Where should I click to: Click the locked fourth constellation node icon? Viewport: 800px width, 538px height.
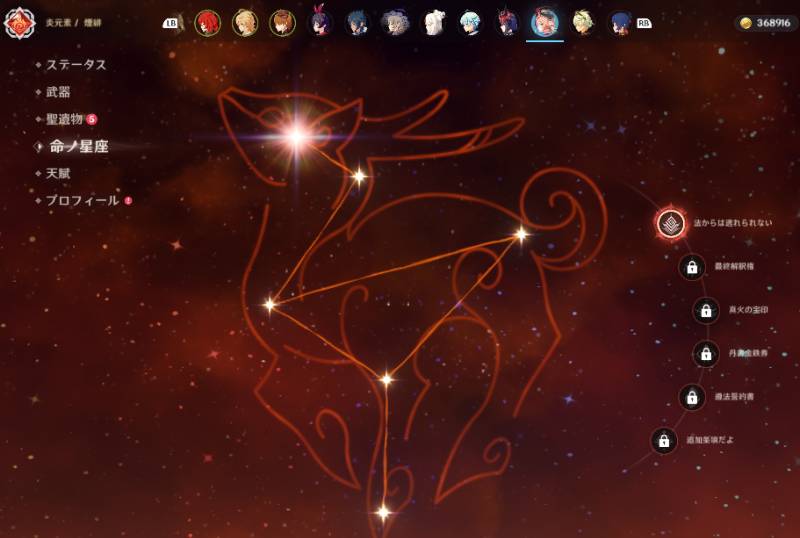tap(706, 353)
